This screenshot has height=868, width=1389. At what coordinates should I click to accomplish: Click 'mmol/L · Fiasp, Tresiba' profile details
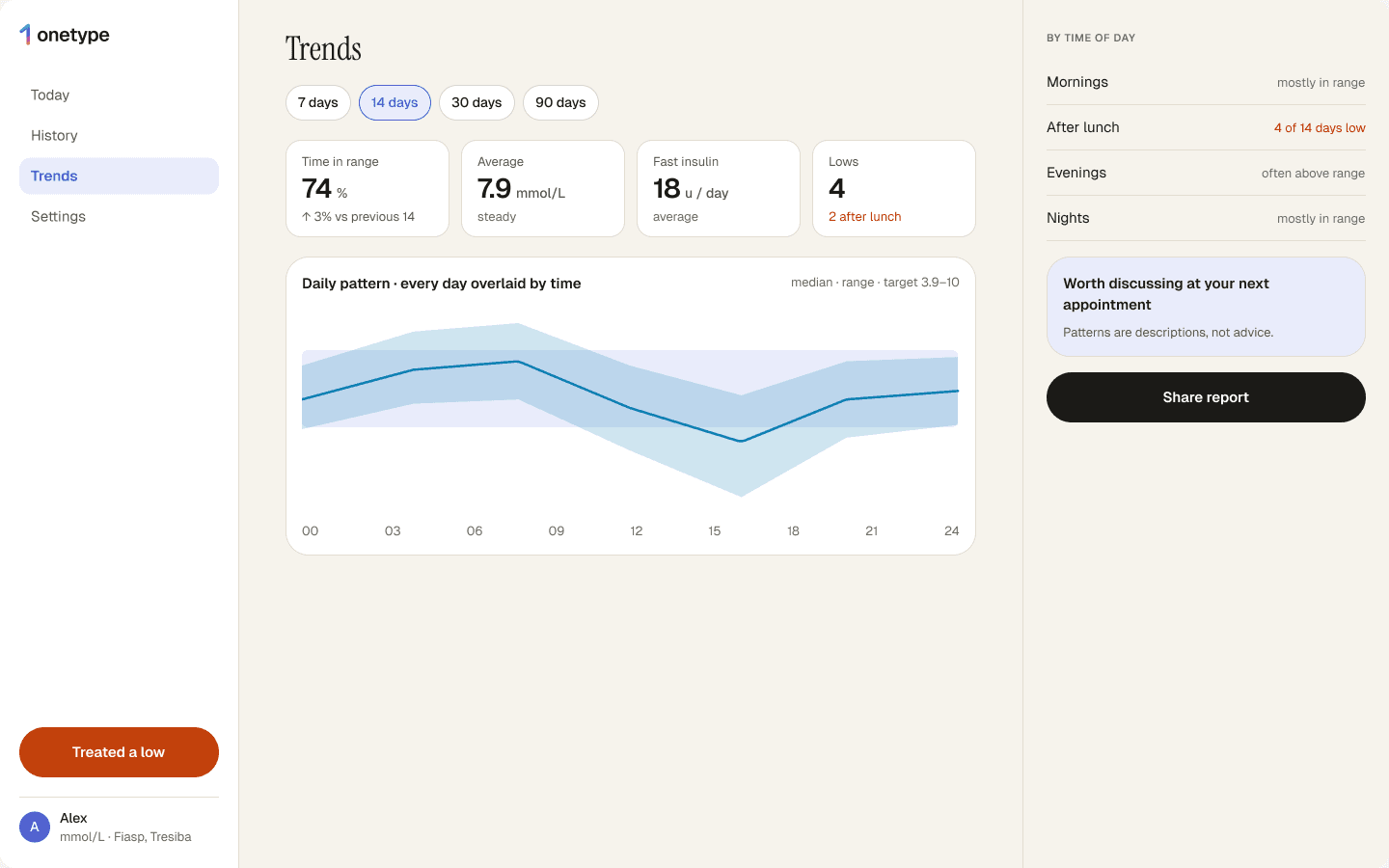click(x=125, y=837)
